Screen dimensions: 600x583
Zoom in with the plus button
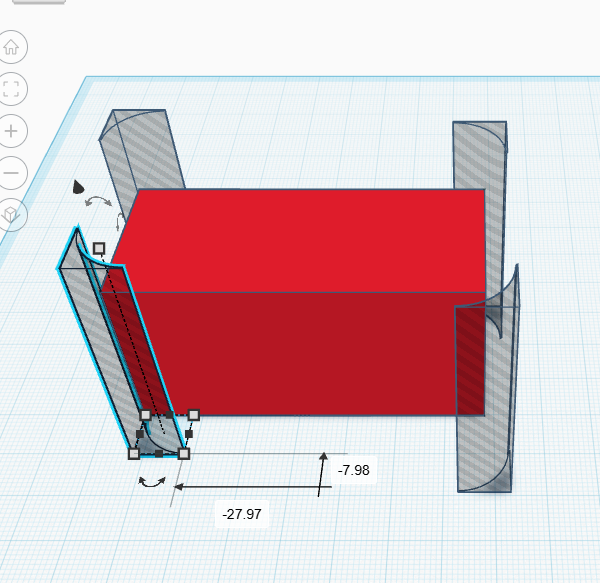(x=11, y=131)
